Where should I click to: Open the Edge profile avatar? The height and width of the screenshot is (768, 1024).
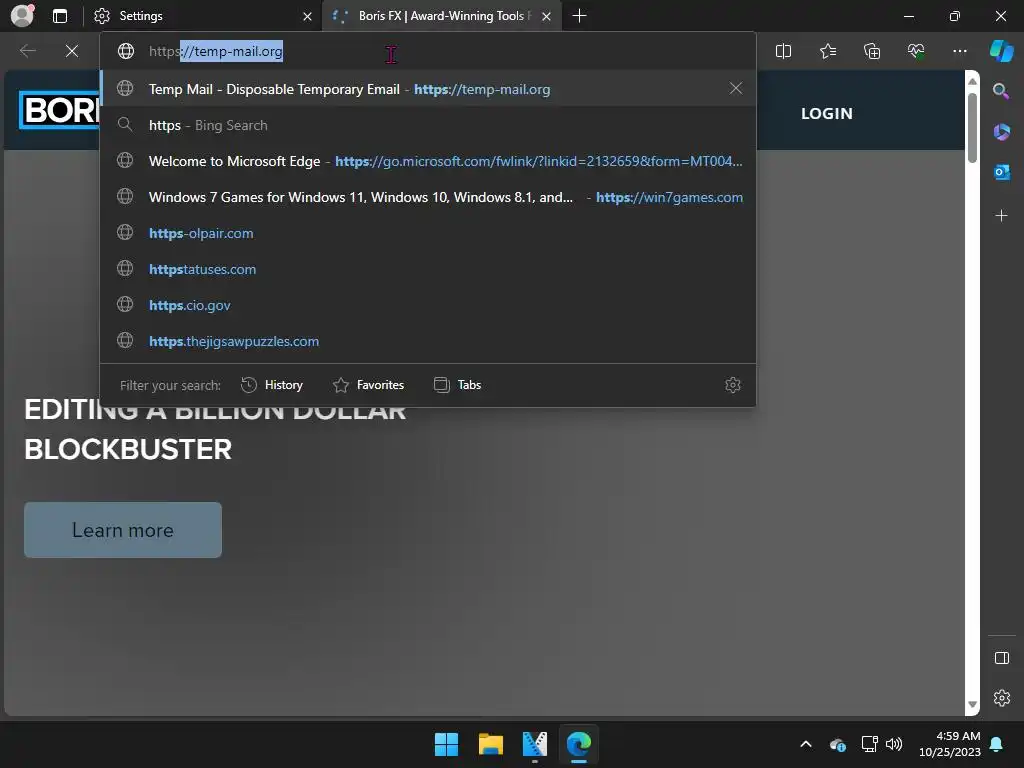pos(22,16)
